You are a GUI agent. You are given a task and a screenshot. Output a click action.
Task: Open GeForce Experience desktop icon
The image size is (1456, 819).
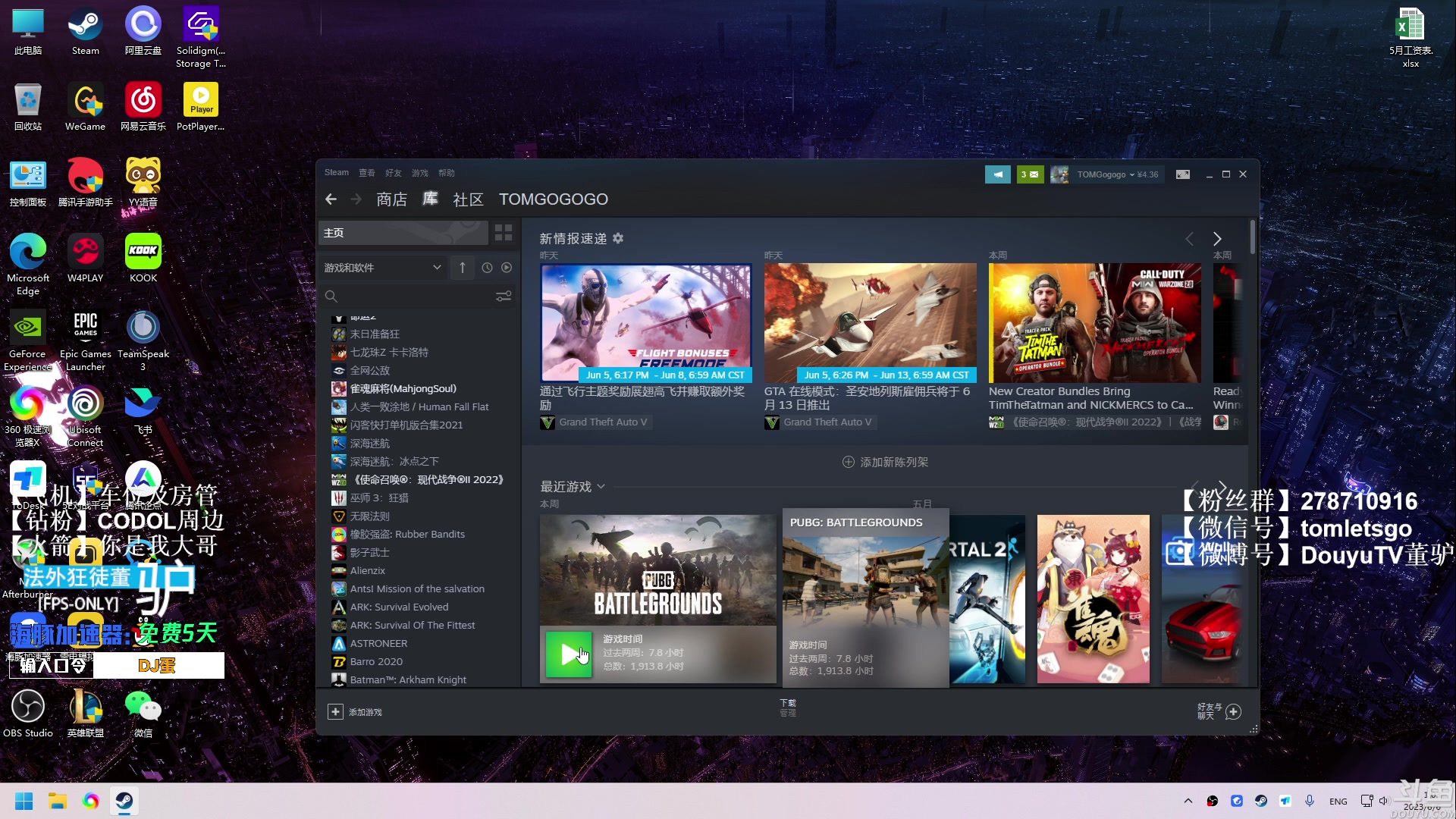tap(27, 340)
